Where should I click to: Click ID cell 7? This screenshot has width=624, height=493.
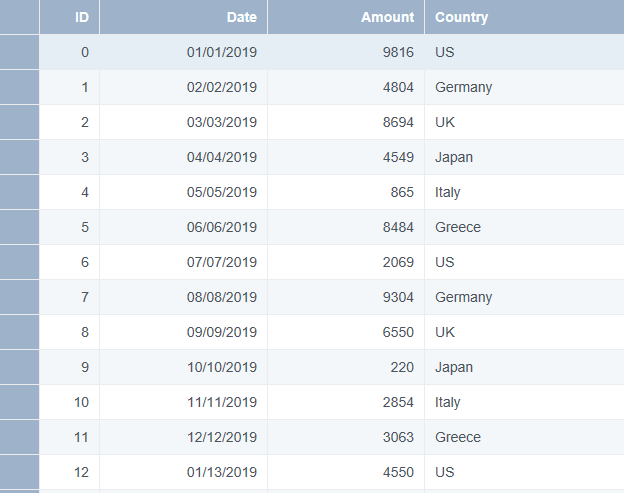tap(70, 297)
